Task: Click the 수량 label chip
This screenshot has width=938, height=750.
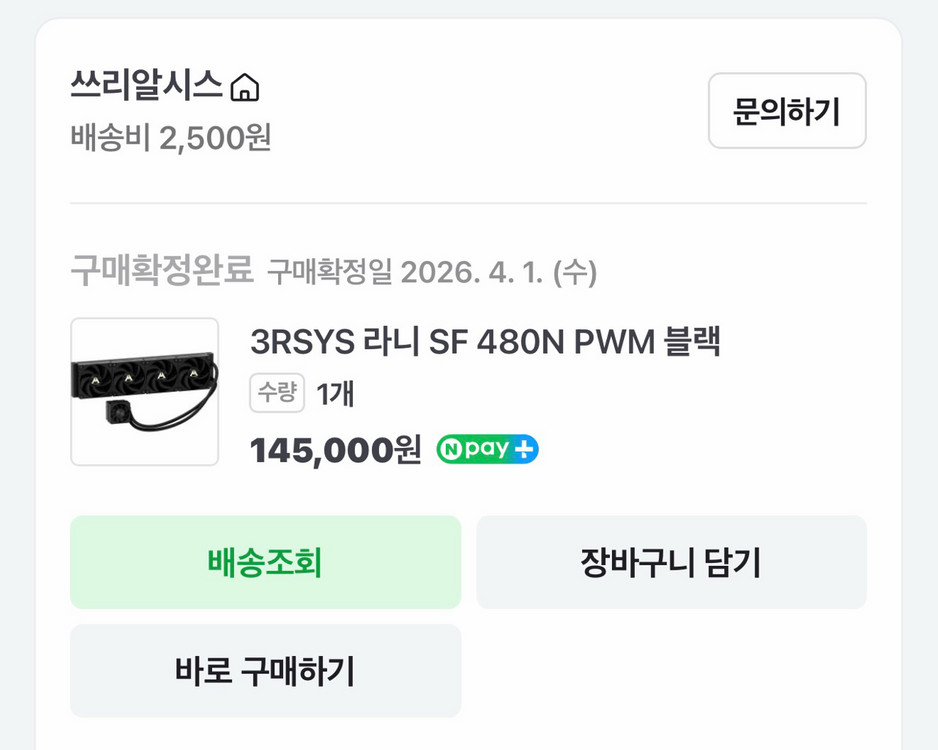Action: pos(276,393)
